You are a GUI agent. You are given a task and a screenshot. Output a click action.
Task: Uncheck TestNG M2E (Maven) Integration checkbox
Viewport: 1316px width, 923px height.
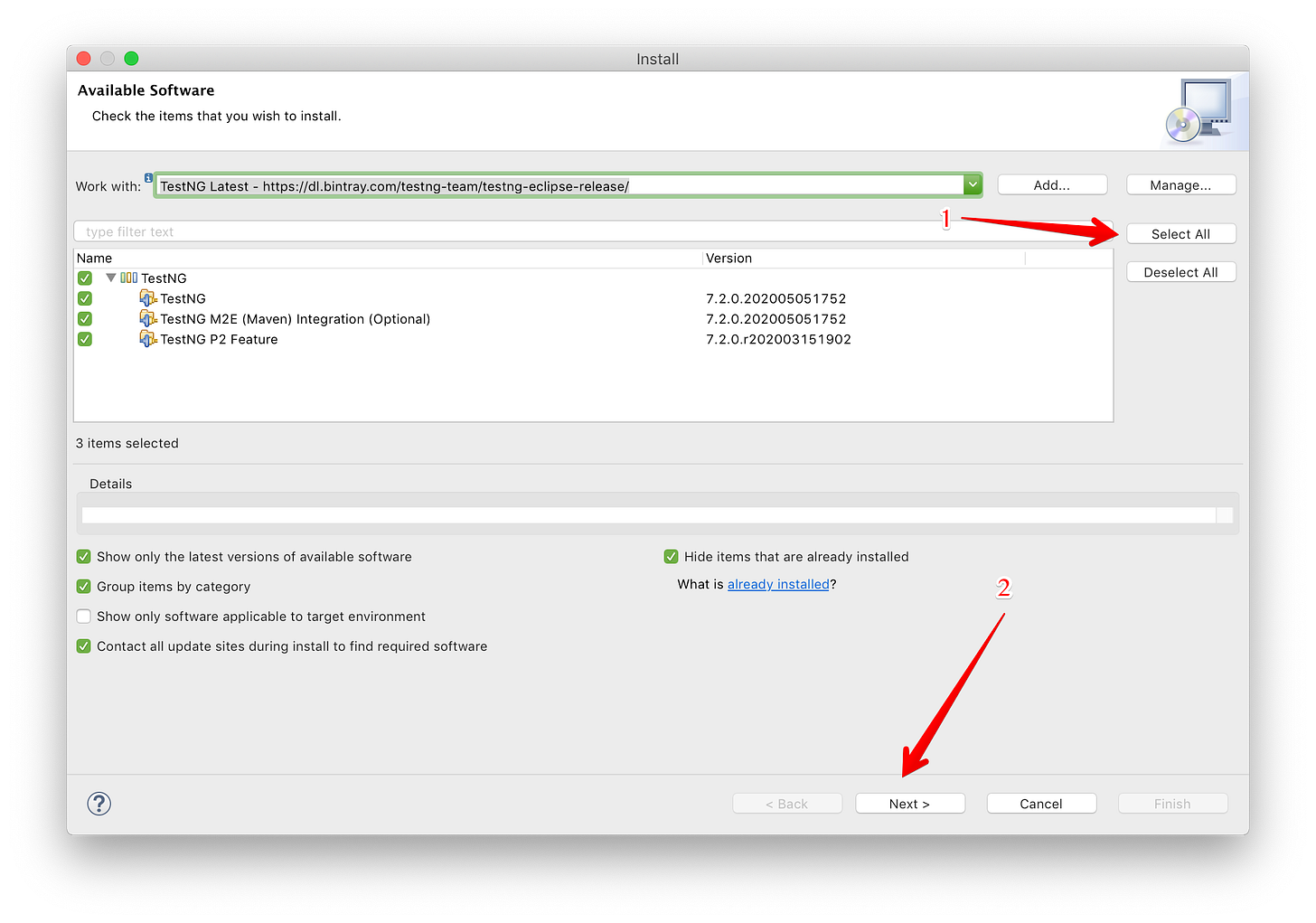[x=85, y=319]
